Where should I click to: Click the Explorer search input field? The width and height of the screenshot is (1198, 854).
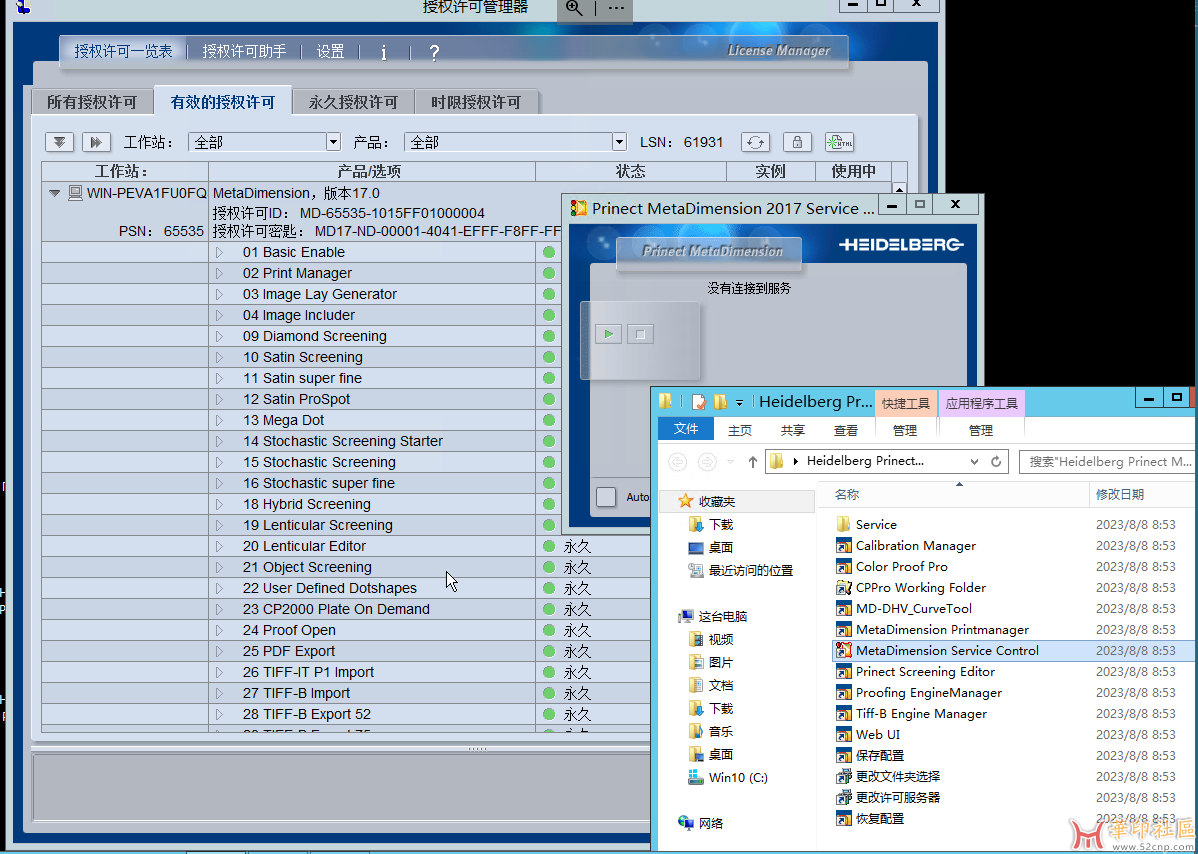coord(1108,461)
